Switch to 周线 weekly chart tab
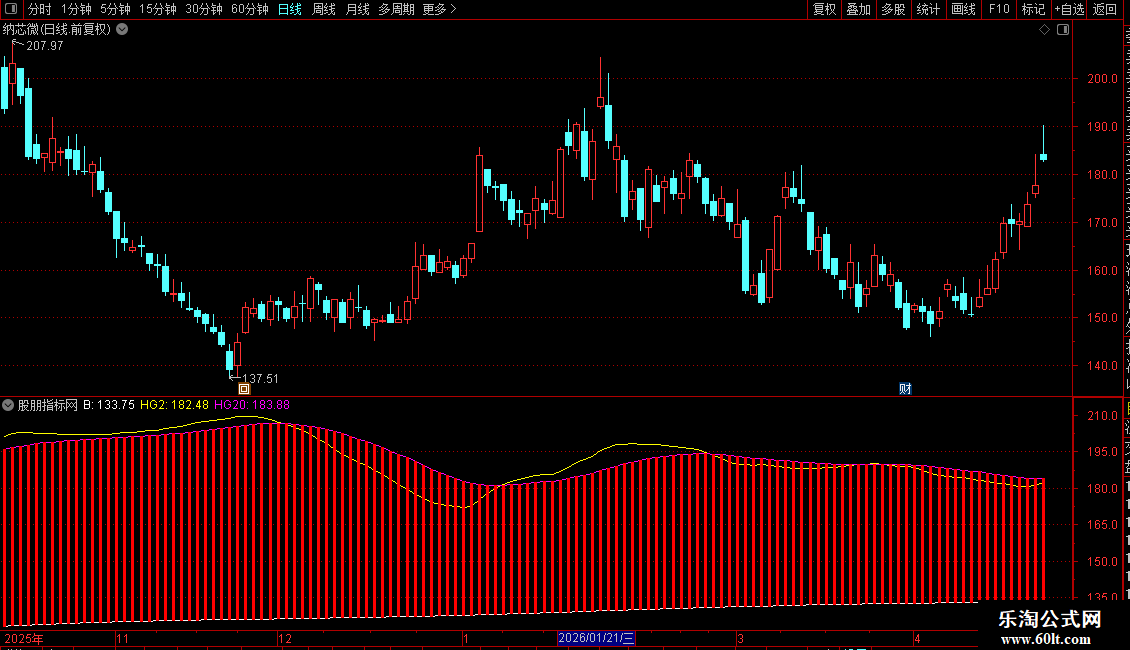This screenshot has width=1130, height=650. point(324,9)
